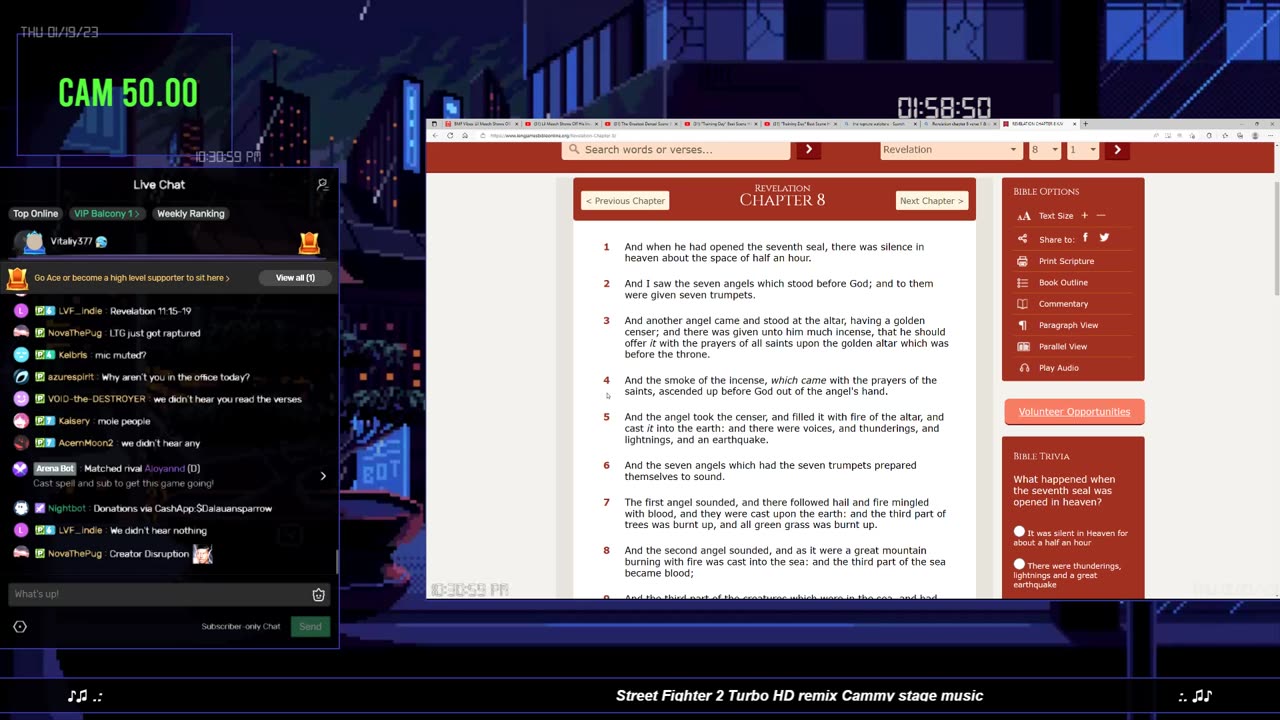Click the Paragraph View pilcrow icon

[x=1022, y=325]
